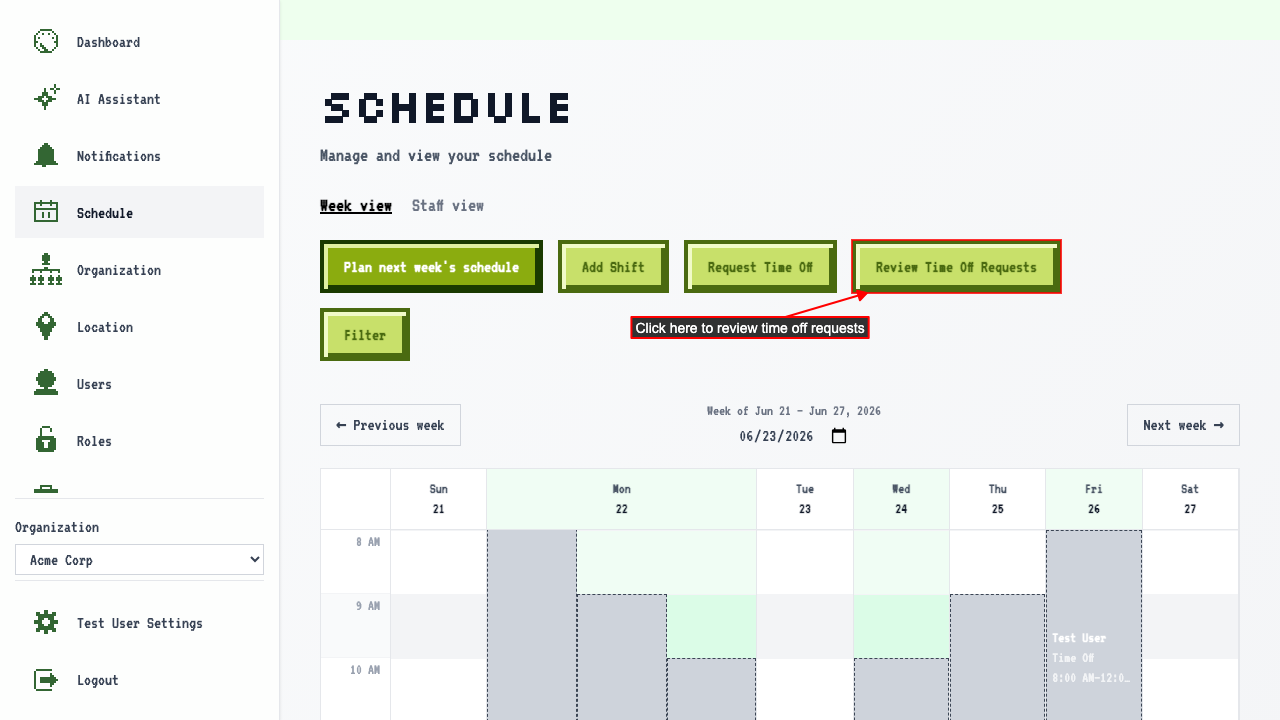
Task: Open Review Time Off Requests
Action: click(x=956, y=267)
